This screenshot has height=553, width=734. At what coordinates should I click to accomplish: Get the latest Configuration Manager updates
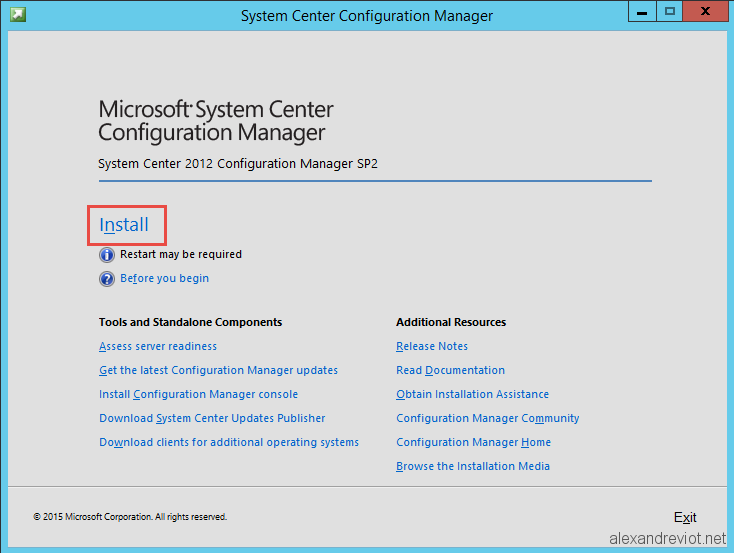point(218,370)
